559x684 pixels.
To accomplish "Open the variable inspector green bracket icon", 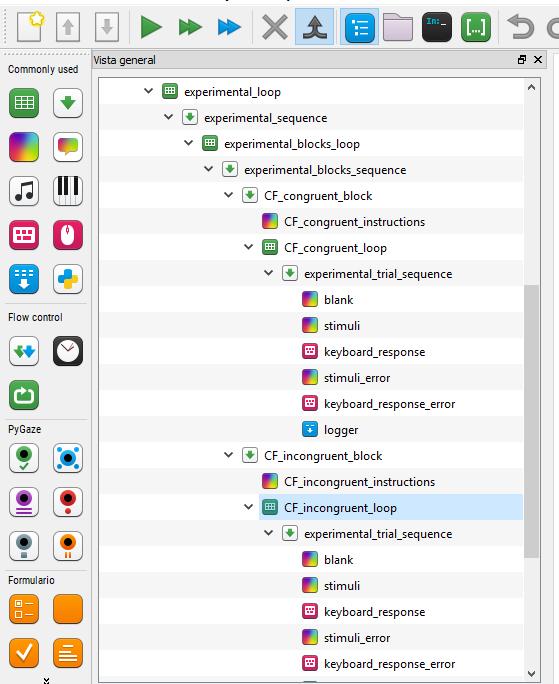I will coord(476,27).
